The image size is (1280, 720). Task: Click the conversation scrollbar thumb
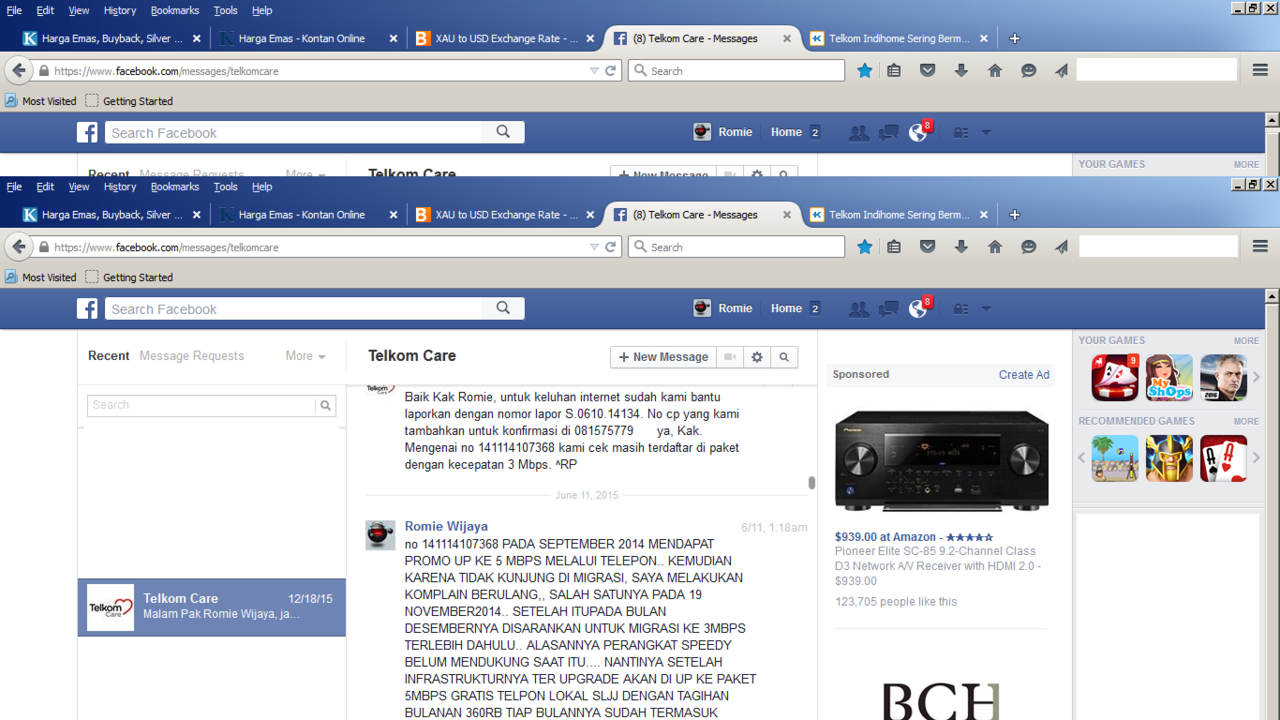click(812, 483)
